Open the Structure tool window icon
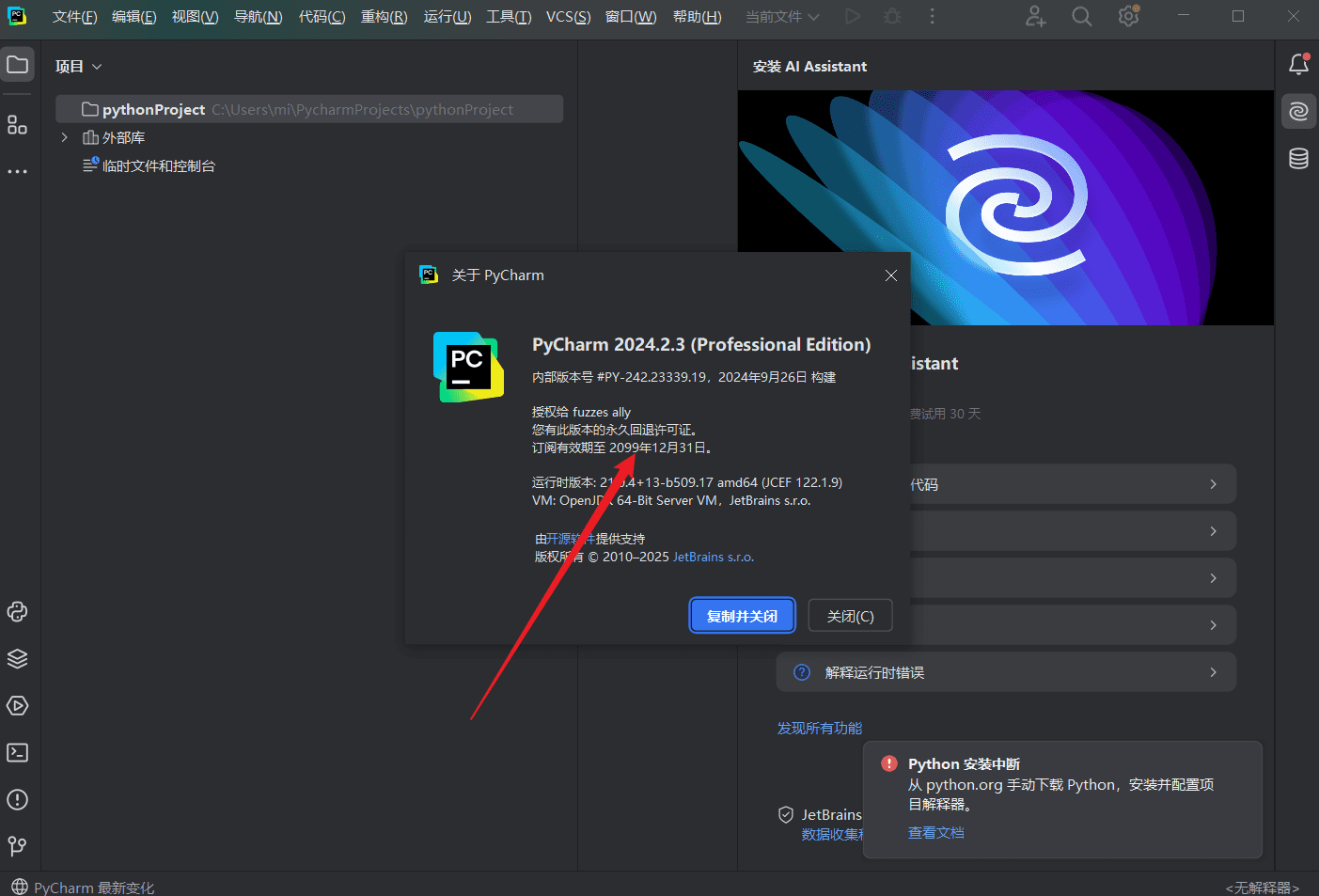The image size is (1319, 896). point(17,125)
